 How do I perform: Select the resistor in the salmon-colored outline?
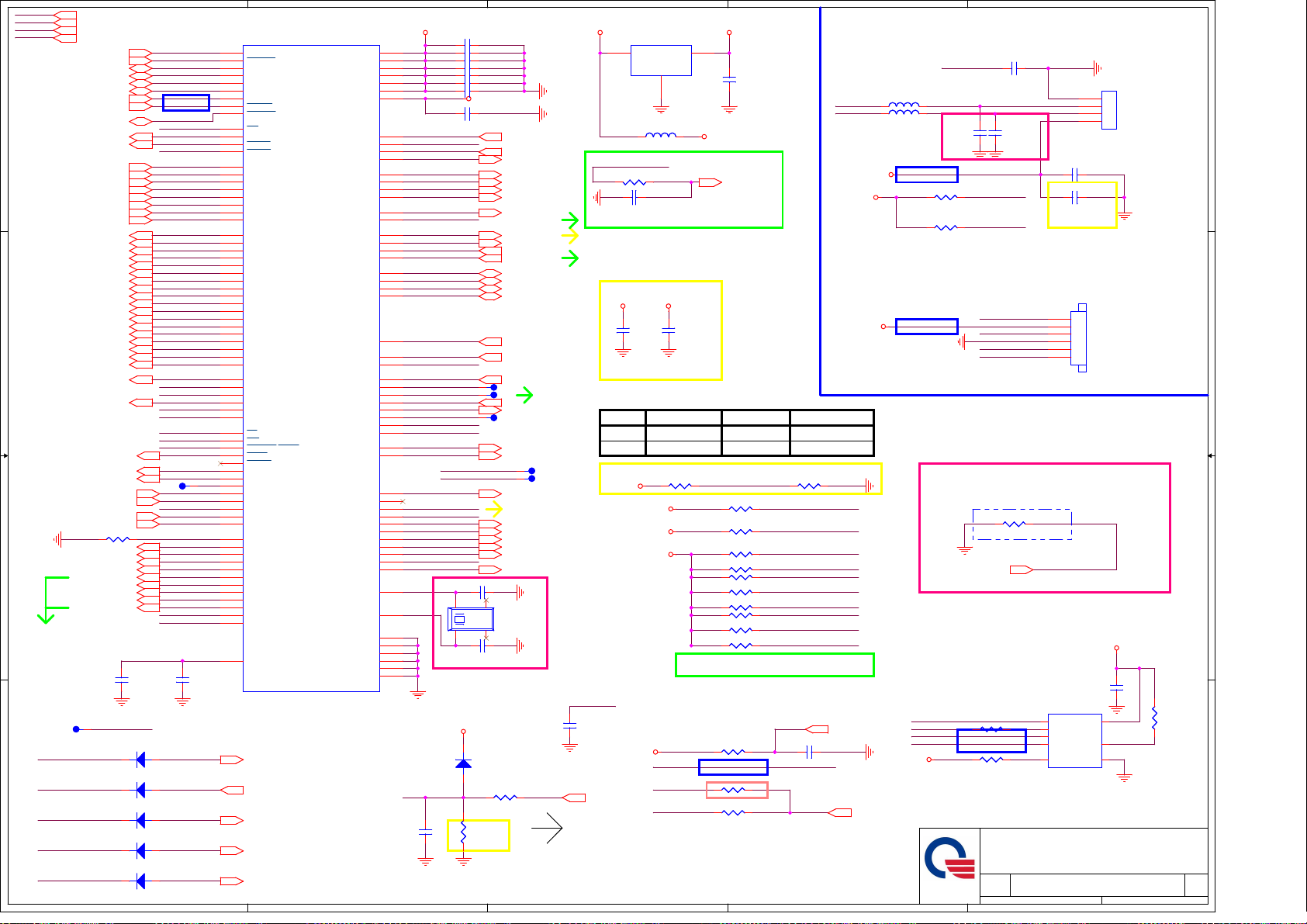click(734, 790)
